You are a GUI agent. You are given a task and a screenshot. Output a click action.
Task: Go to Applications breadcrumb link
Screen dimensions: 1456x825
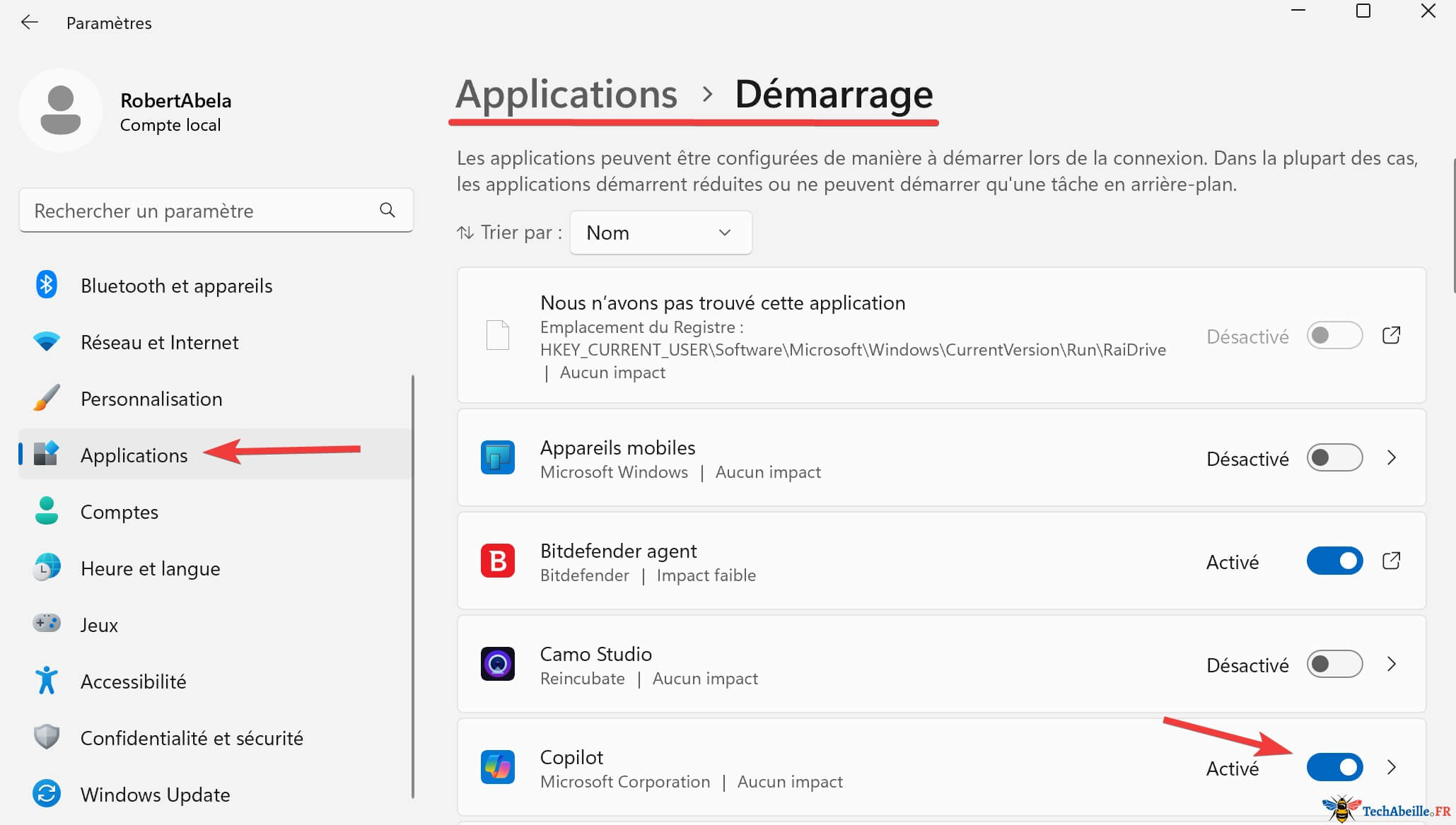pyautogui.click(x=566, y=94)
